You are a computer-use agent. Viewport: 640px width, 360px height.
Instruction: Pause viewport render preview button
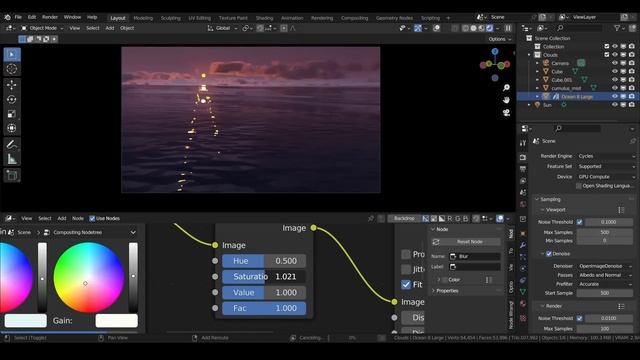coord(508,28)
